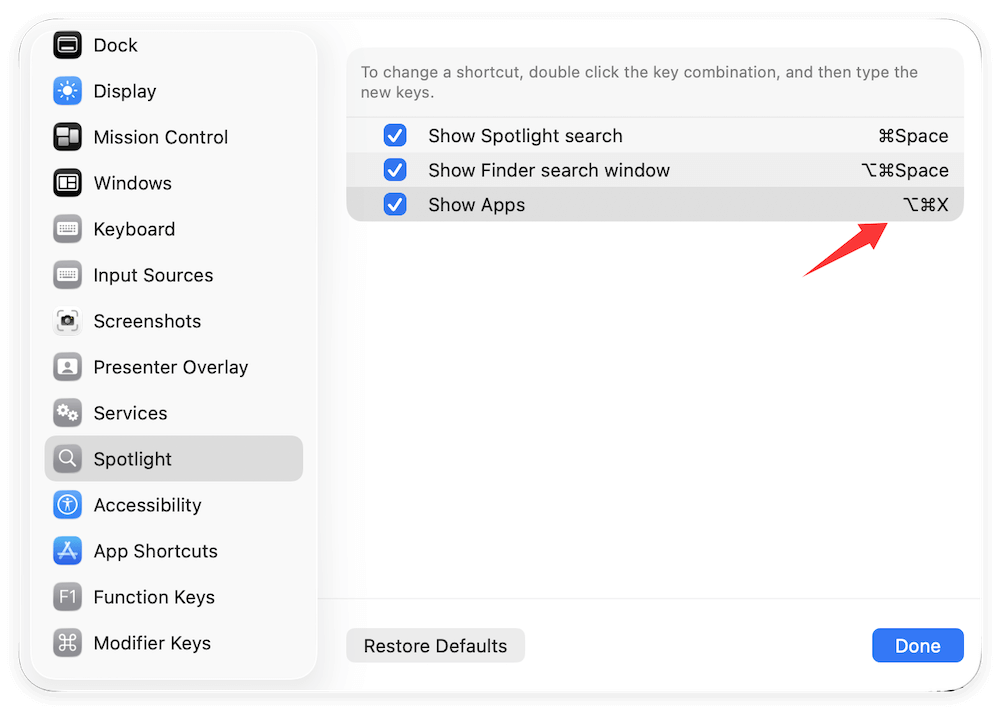Open the Mission Control settings icon

[x=66, y=137]
